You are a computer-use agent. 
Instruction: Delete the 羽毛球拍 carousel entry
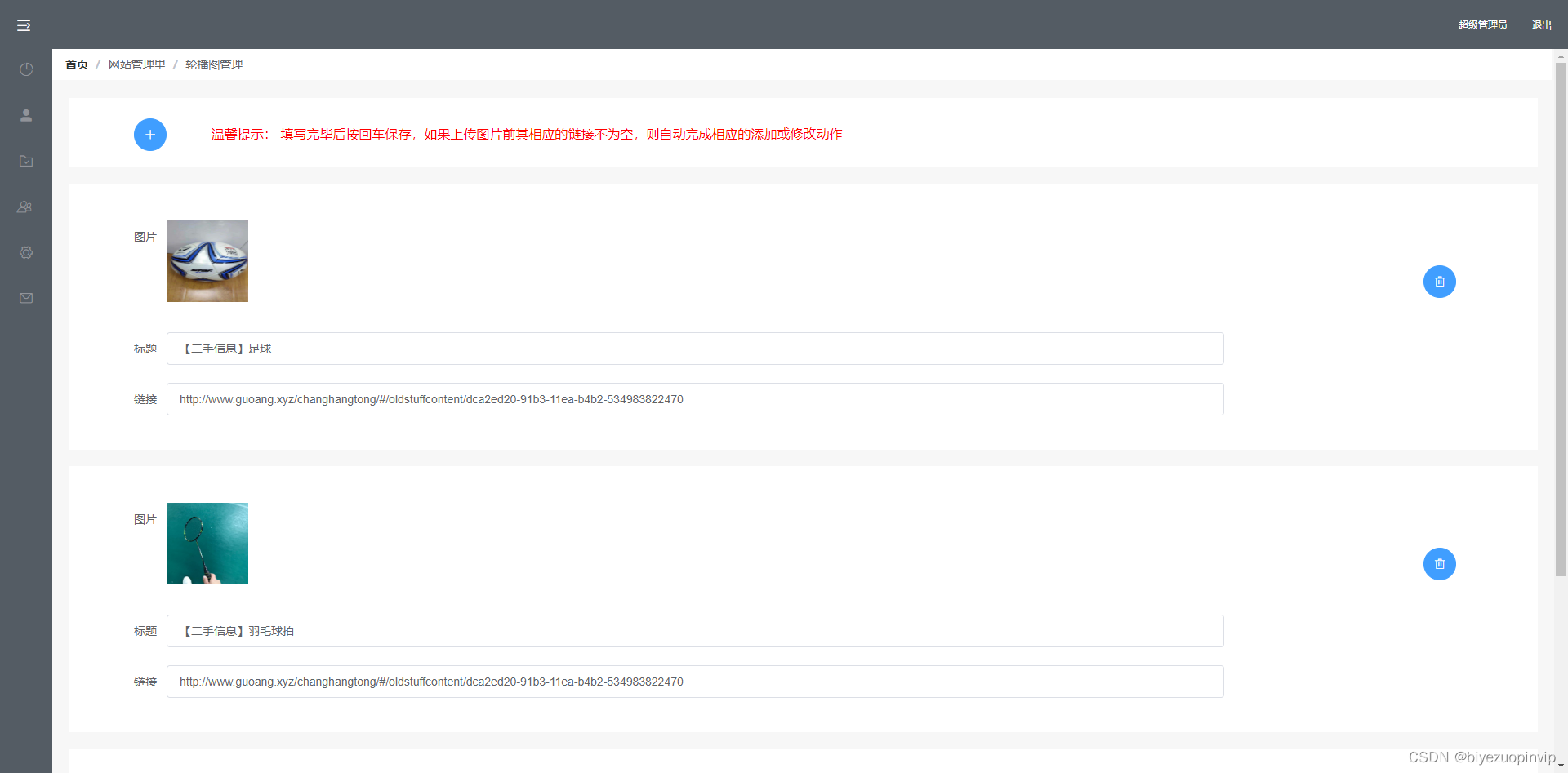point(1440,564)
